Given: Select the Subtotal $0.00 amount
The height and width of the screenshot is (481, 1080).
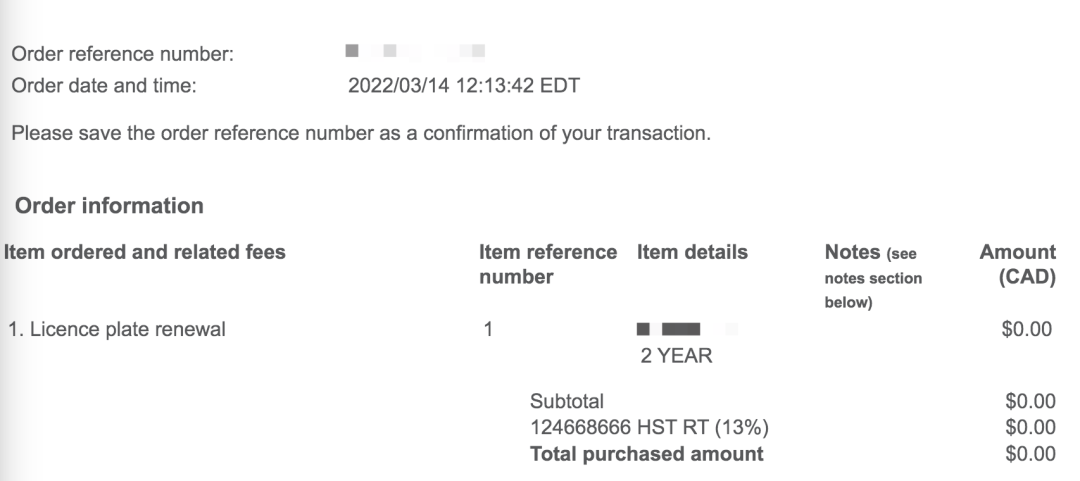Looking at the screenshot, I should tap(1030, 403).
